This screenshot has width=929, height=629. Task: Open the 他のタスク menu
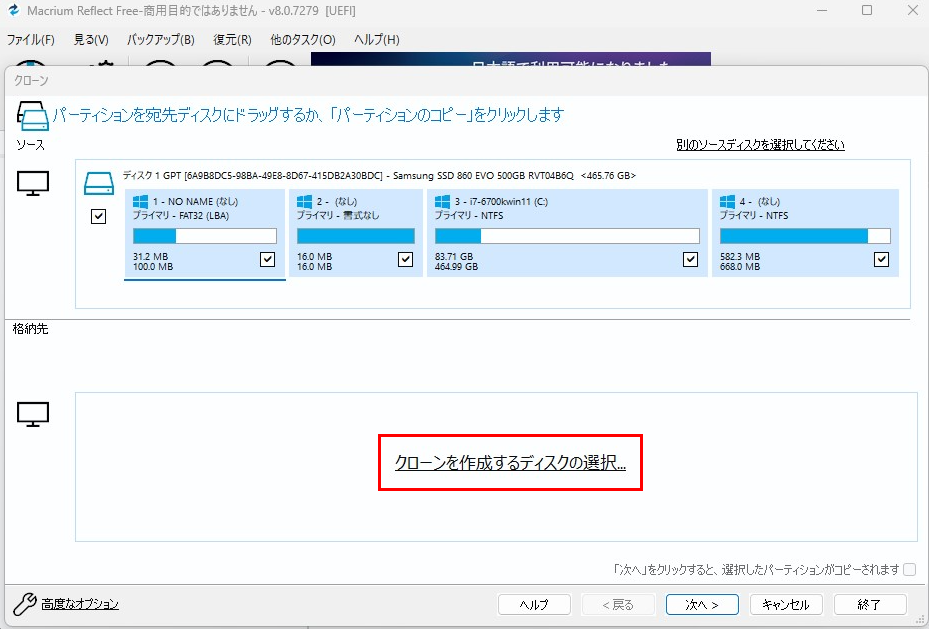pos(301,39)
